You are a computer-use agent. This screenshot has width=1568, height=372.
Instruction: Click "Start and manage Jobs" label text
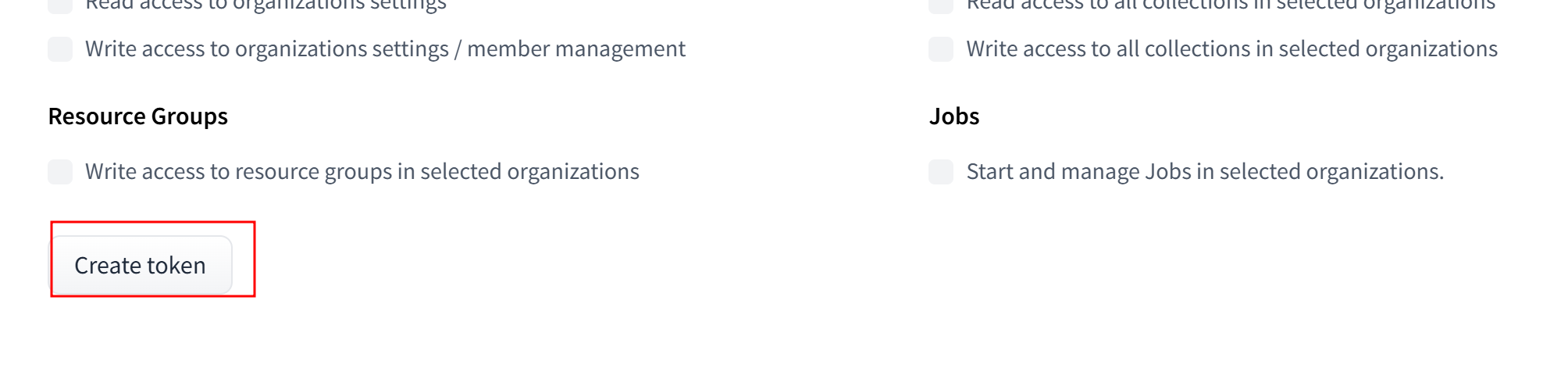click(1078, 172)
